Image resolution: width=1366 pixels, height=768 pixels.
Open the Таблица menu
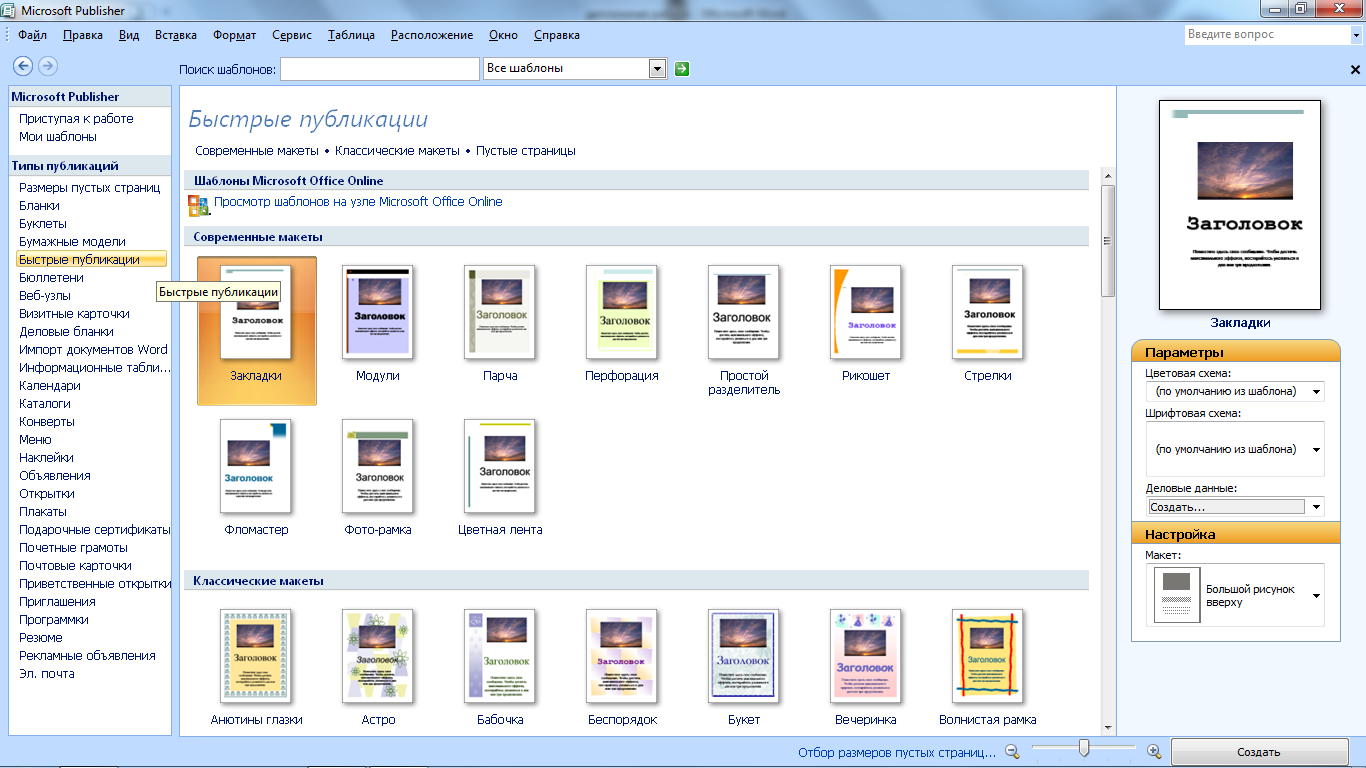351,35
